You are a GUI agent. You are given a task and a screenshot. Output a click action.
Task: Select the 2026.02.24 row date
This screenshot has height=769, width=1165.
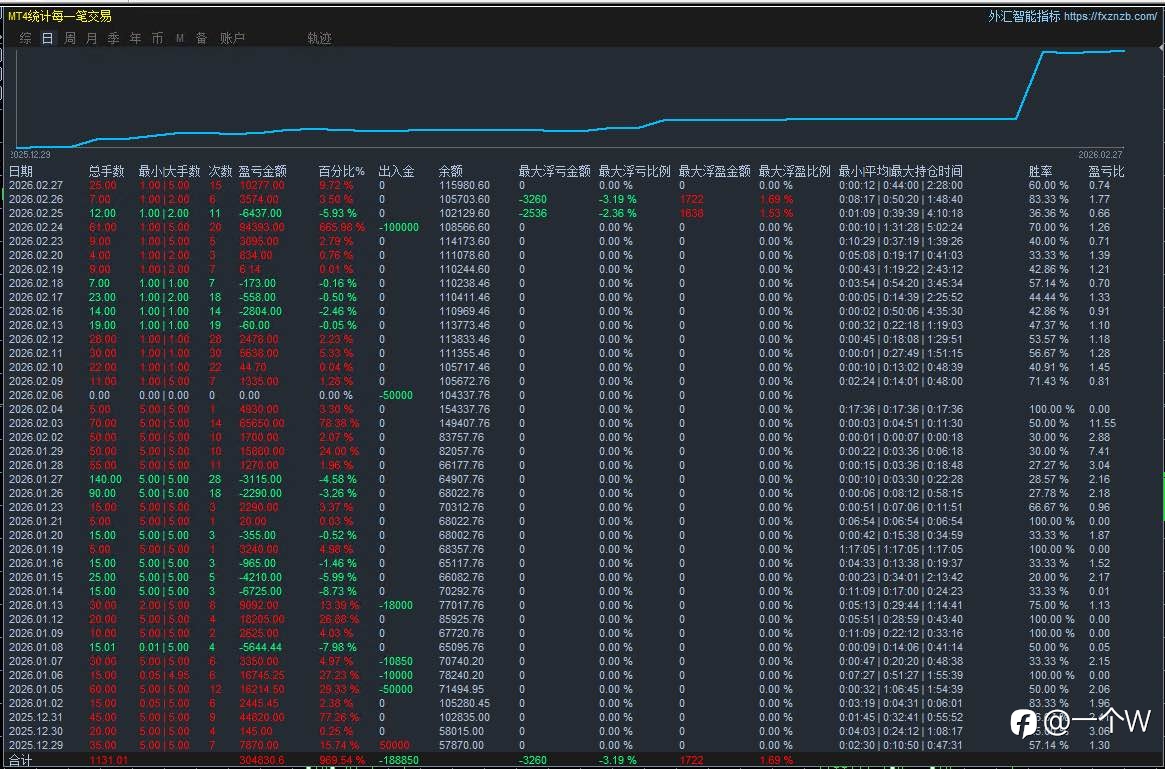pos(36,227)
